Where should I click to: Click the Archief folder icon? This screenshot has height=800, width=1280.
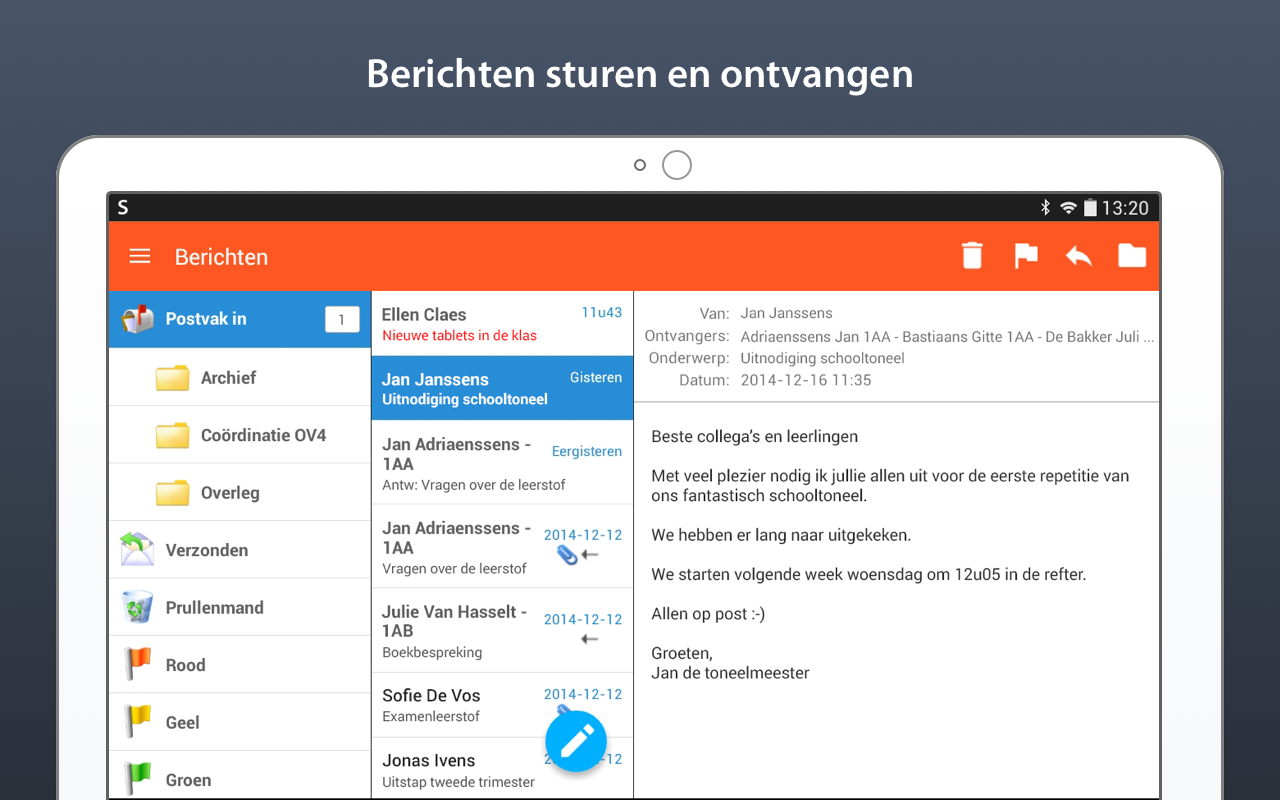tap(173, 378)
